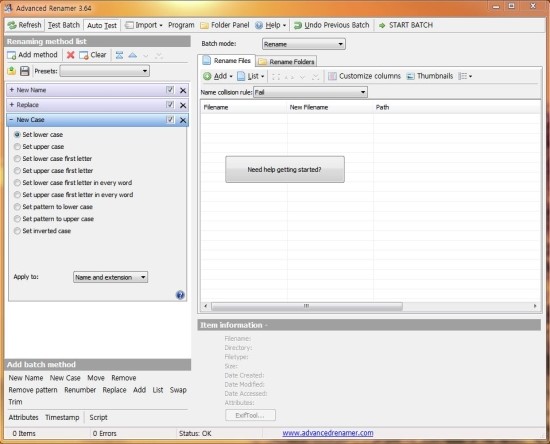Click the load preset folder icon

click(x=12, y=71)
